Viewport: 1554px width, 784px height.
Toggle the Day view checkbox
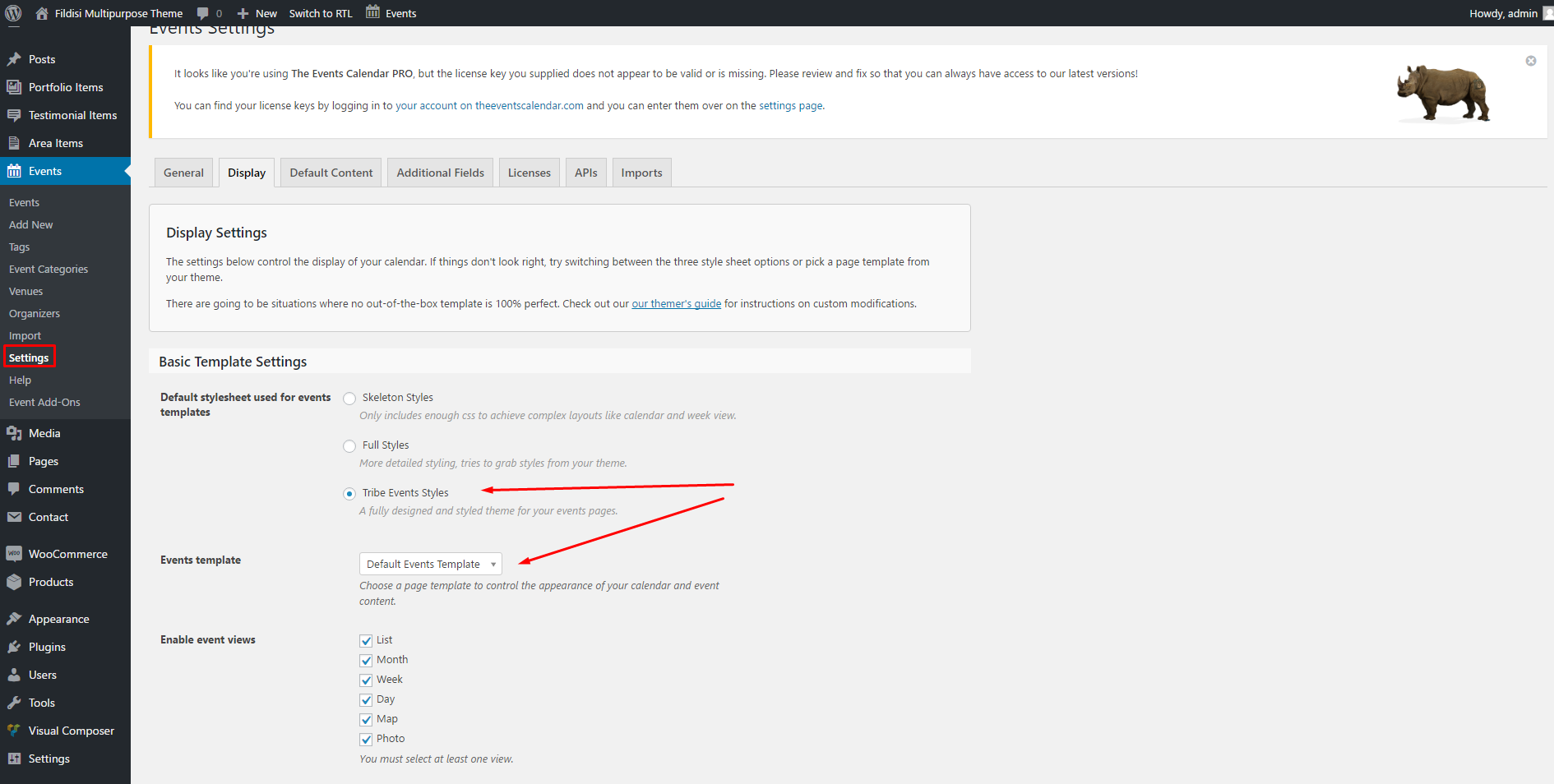(366, 699)
